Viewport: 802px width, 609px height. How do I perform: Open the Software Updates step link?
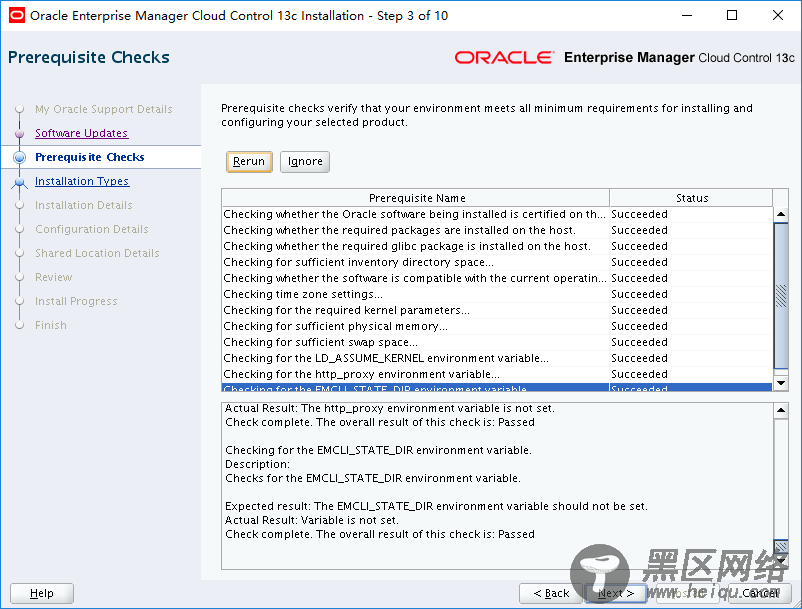(x=81, y=133)
